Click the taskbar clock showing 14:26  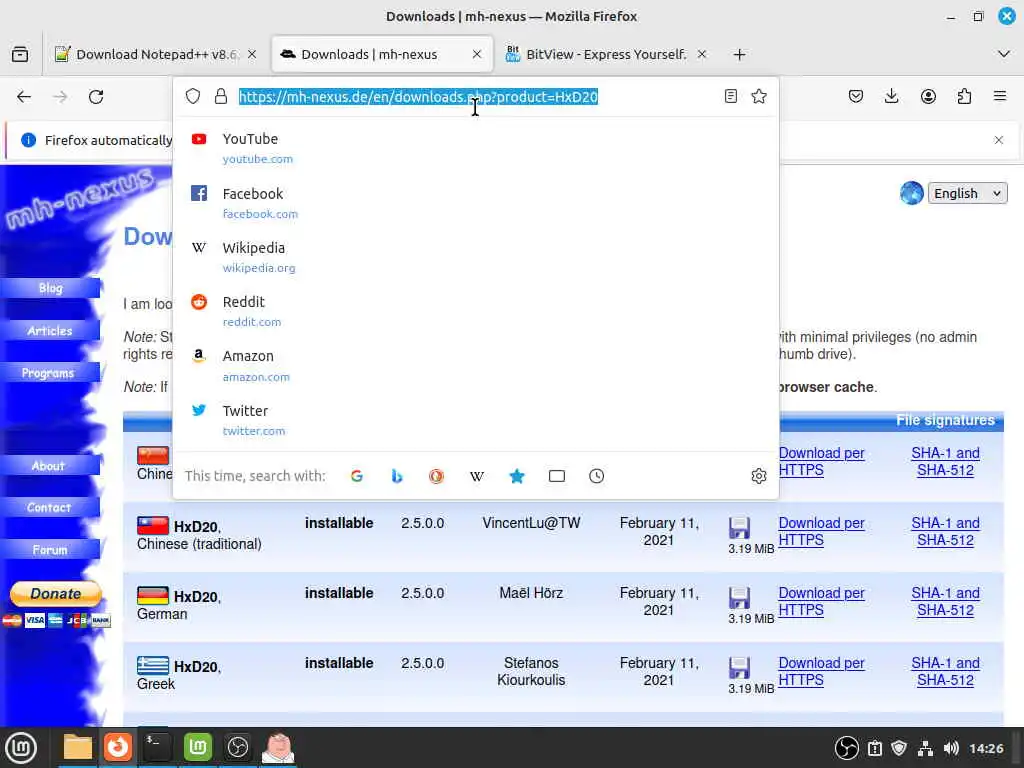[x=986, y=748]
